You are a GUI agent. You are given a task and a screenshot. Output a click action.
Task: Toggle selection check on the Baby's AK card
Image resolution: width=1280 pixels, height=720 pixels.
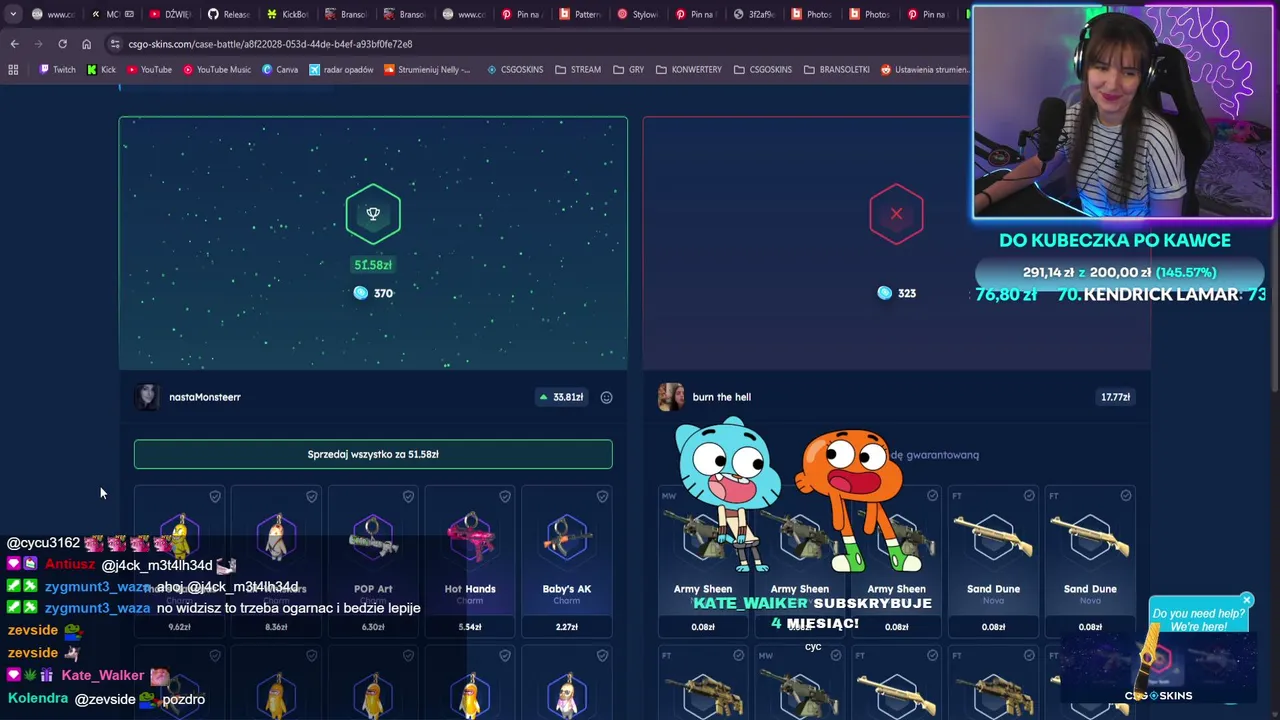602,496
